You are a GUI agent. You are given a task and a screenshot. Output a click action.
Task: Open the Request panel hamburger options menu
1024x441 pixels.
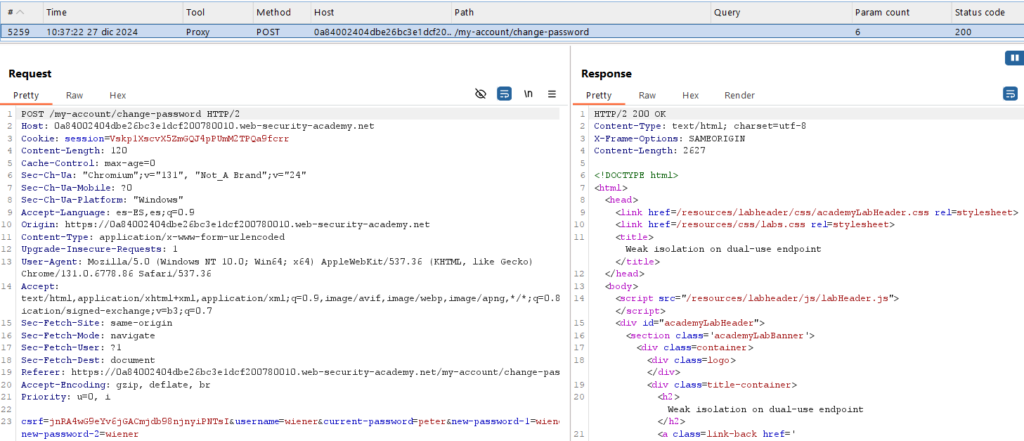pyautogui.click(x=552, y=94)
